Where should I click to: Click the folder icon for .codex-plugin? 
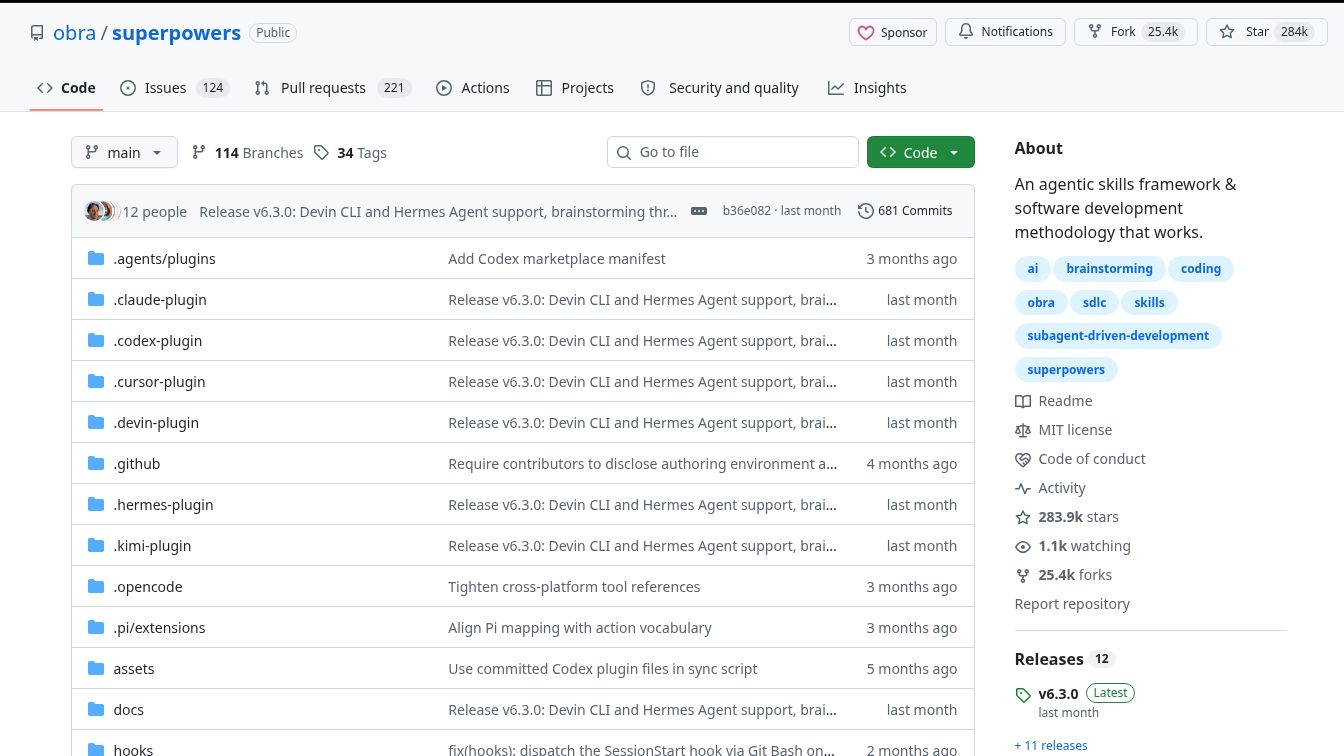pyautogui.click(x=96, y=341)
